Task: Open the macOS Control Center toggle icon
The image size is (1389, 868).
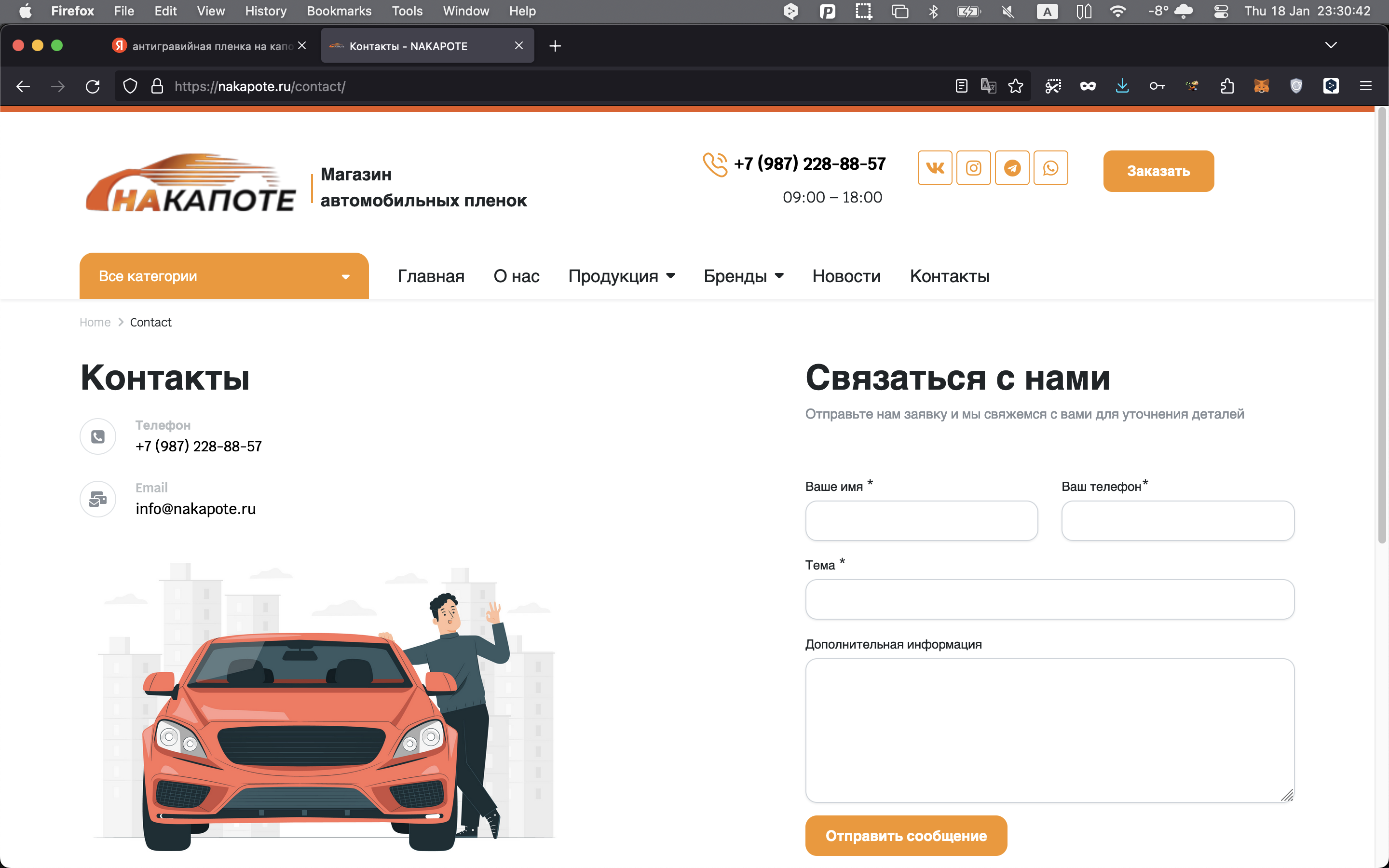Action: [1221, 11]
